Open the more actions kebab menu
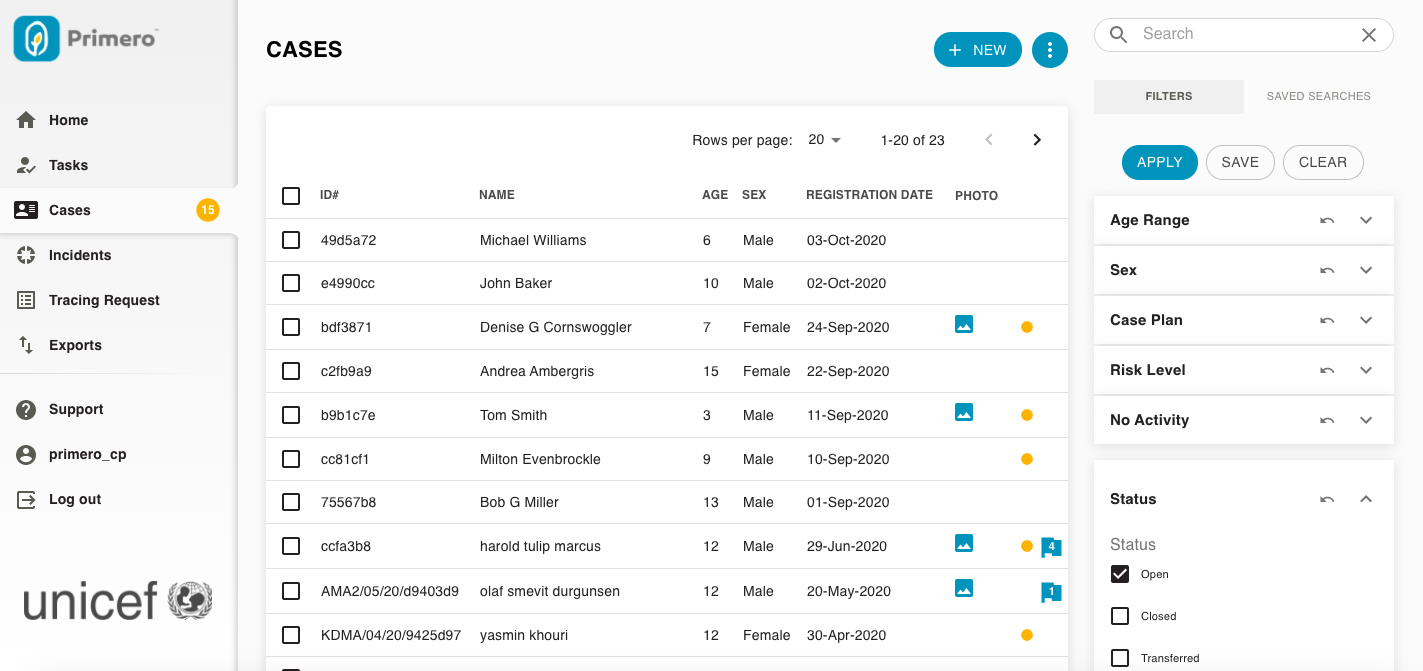This screenshot has width=1423, height=671. click(1049, 50)
